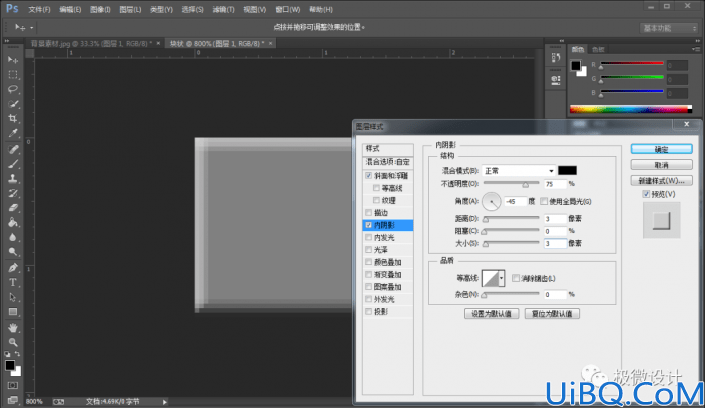Select the Pen tool
This screenshot has height=408, width=705.
pos(13,268)
